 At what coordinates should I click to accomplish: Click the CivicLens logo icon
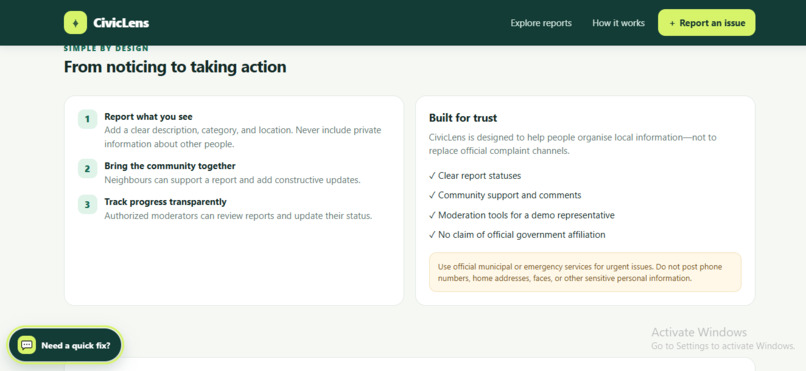(x=75, y=23)
